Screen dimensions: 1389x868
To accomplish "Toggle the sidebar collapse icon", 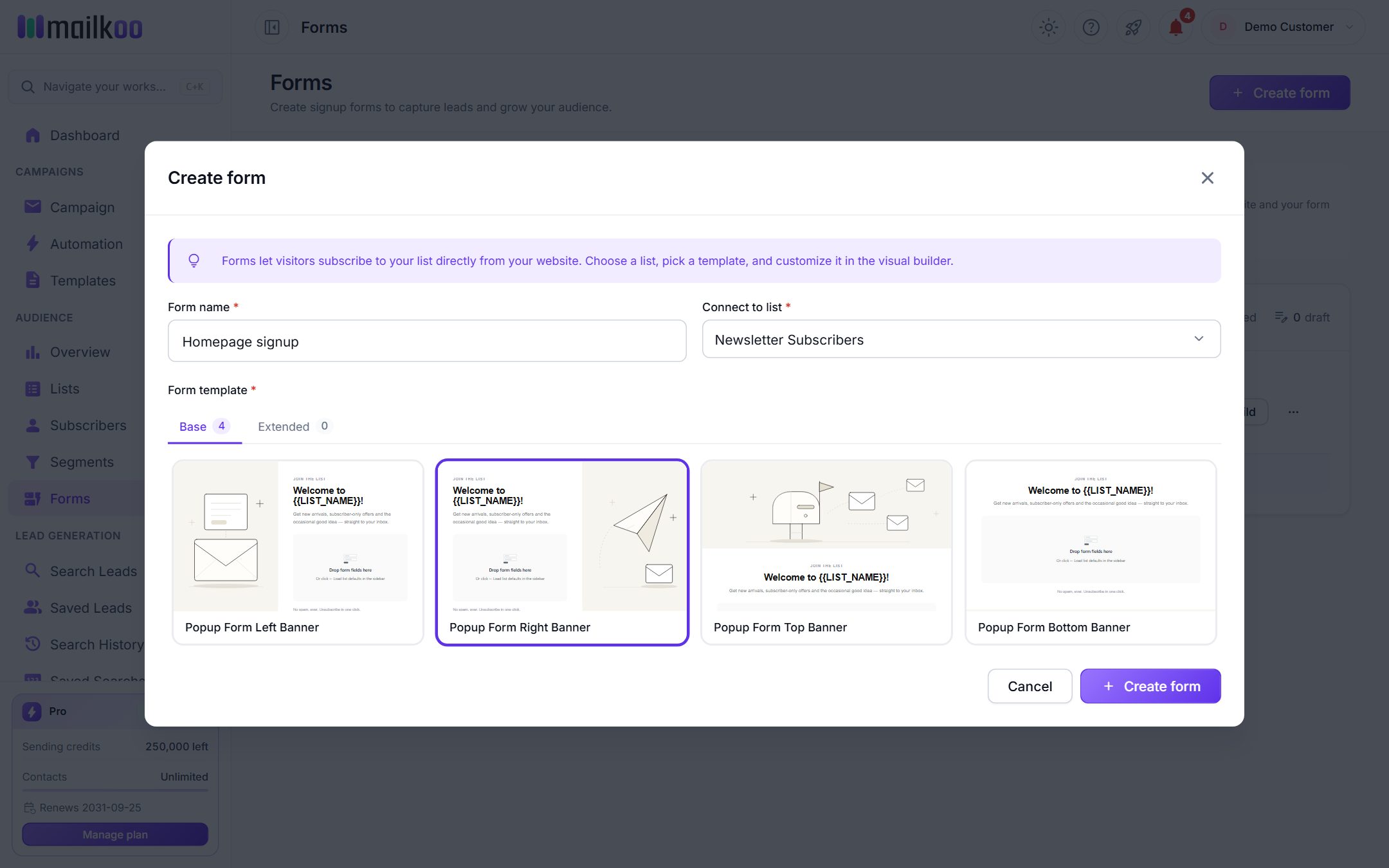I will click(x=272, y=27).
